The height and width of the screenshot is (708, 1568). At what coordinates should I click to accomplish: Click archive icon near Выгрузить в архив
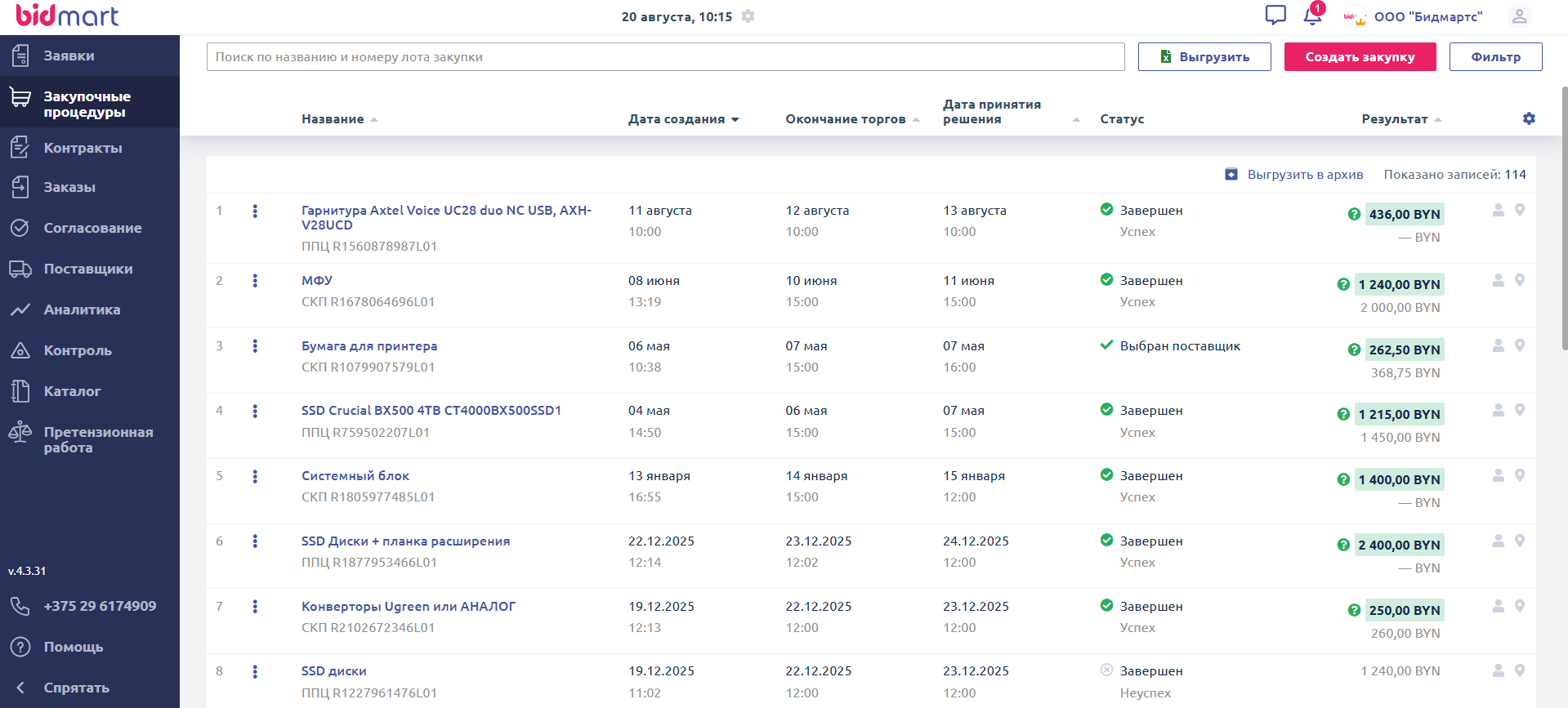[x=1231, y=174]
